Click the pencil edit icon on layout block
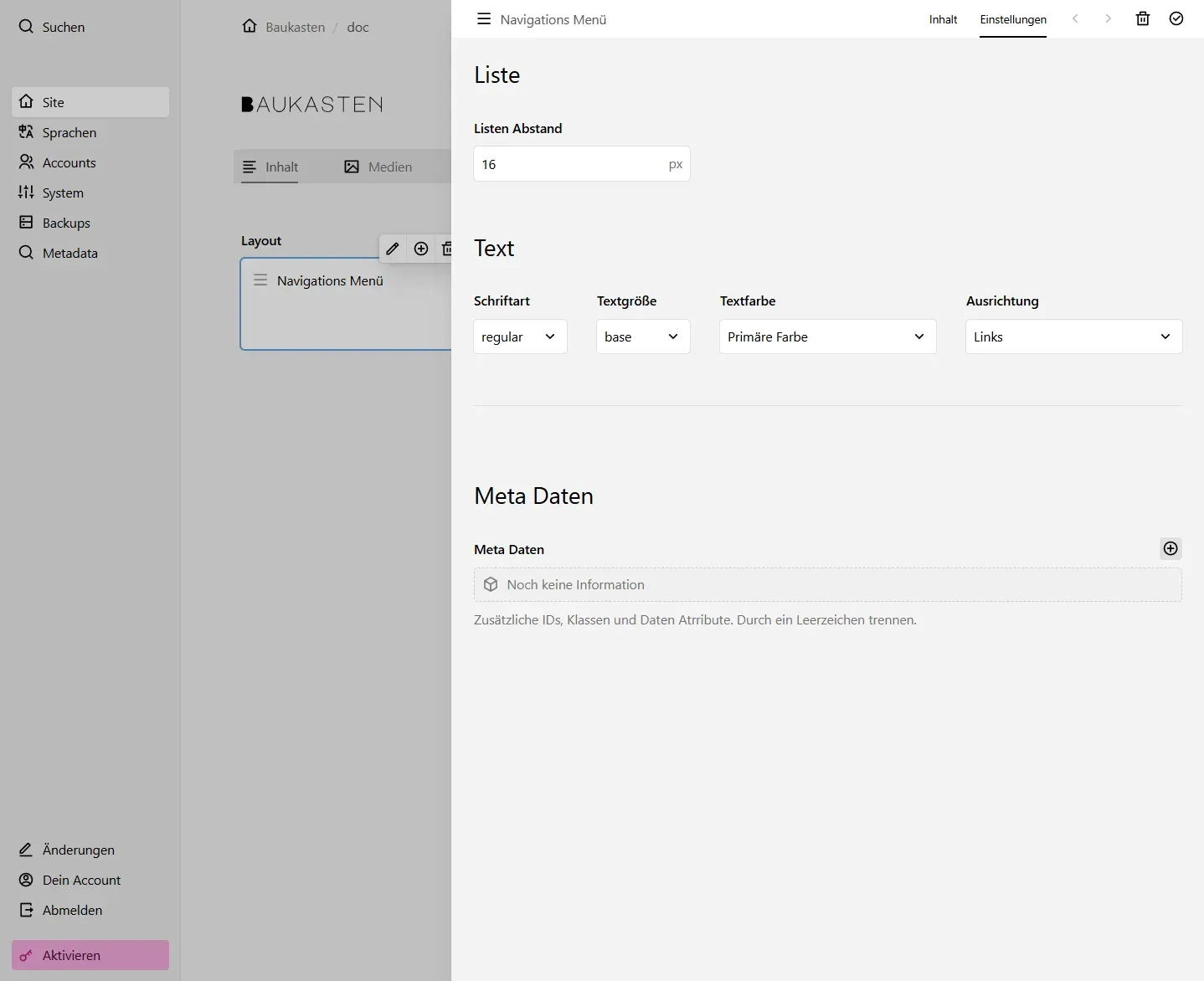 click(x=393, y=249)
